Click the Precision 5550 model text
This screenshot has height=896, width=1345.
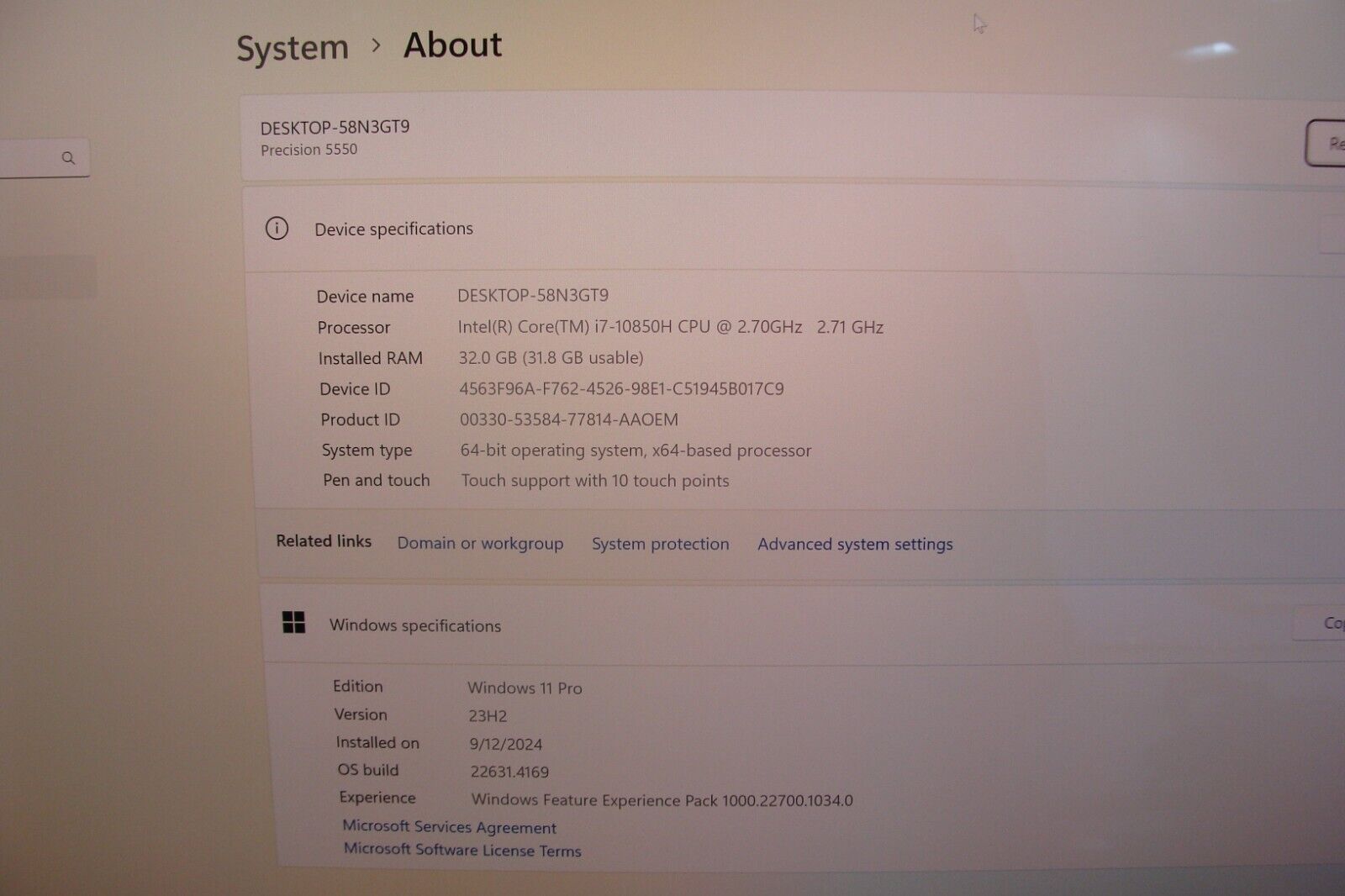pos(309,150)
